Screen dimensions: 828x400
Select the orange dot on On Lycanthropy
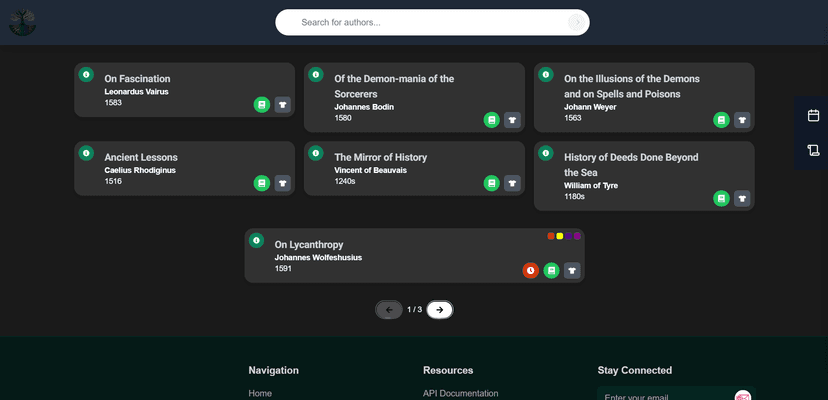coord(551,236)
